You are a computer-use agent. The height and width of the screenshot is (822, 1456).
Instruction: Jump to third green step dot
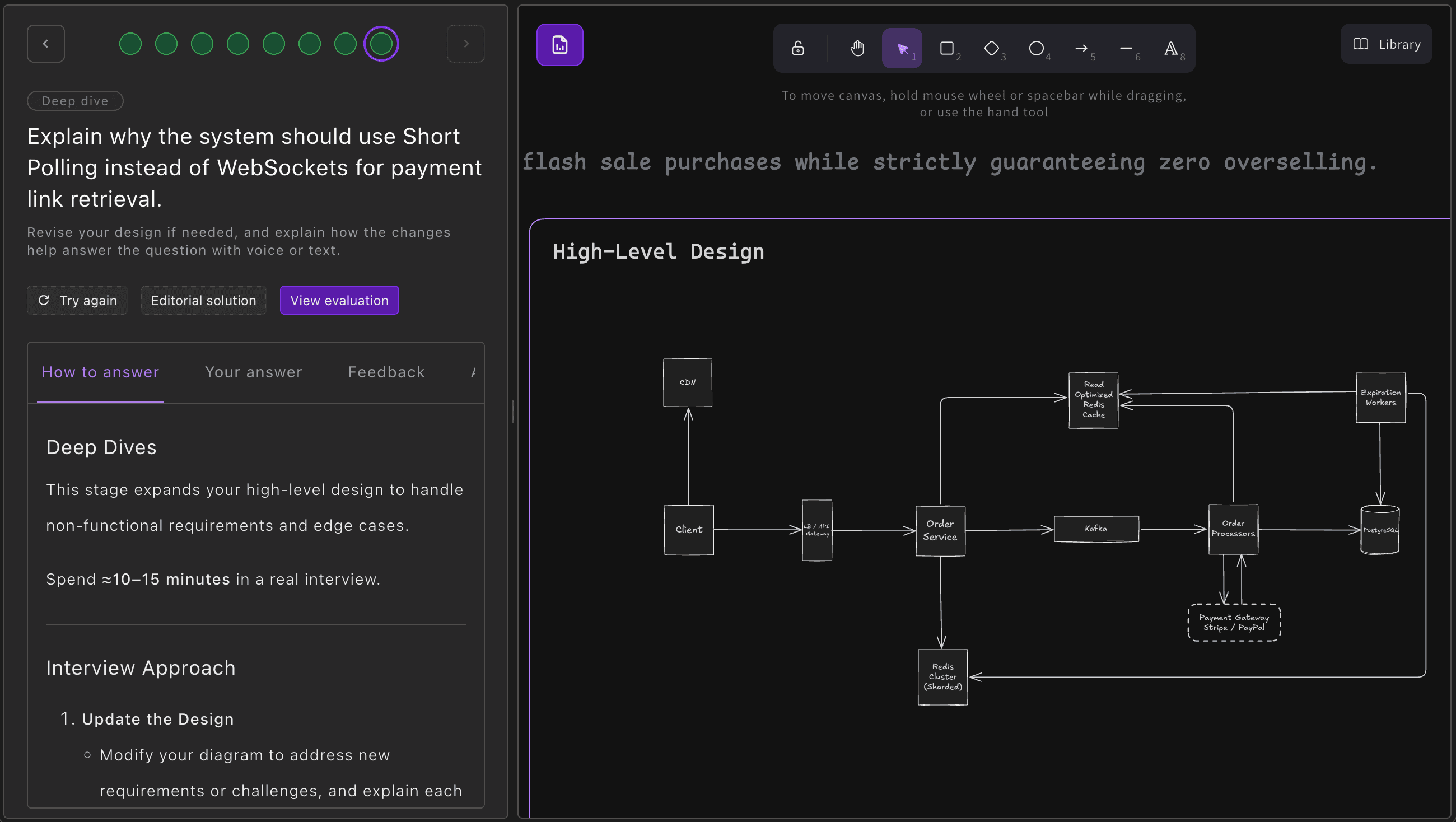tap(202, 44)
